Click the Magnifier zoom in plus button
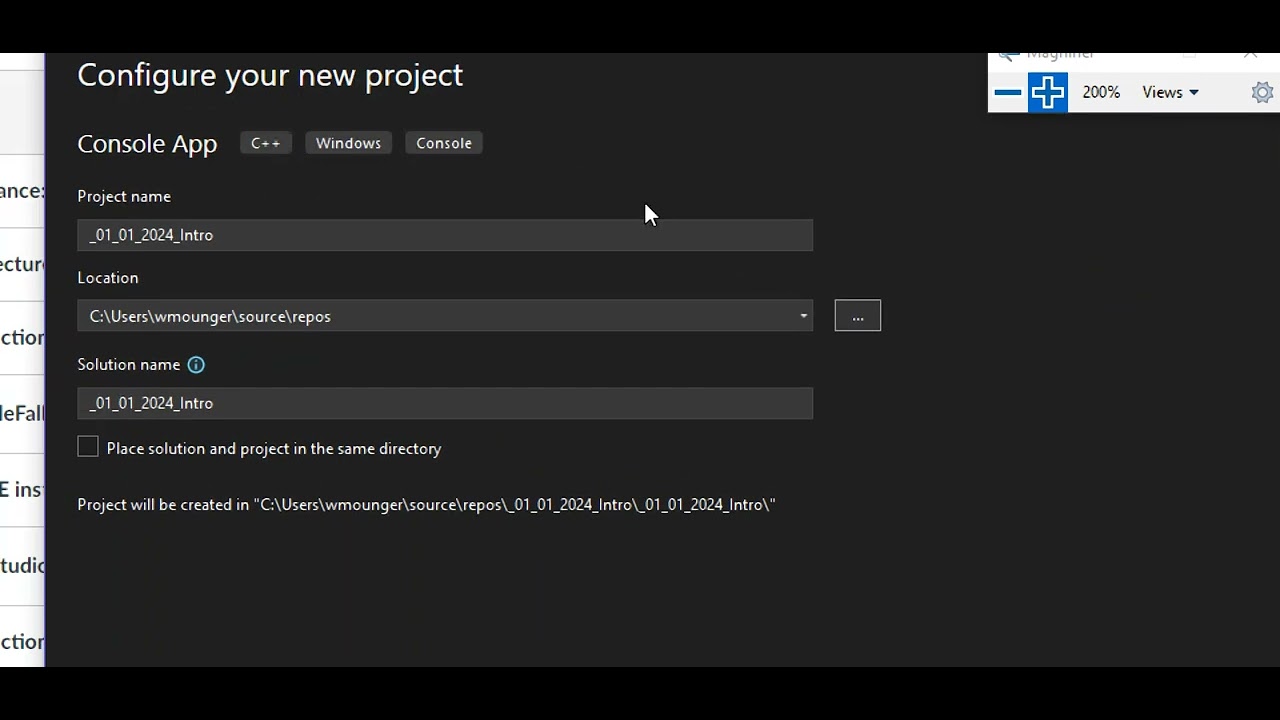This screenshot has height=720, width=1280. point(1047,93)
